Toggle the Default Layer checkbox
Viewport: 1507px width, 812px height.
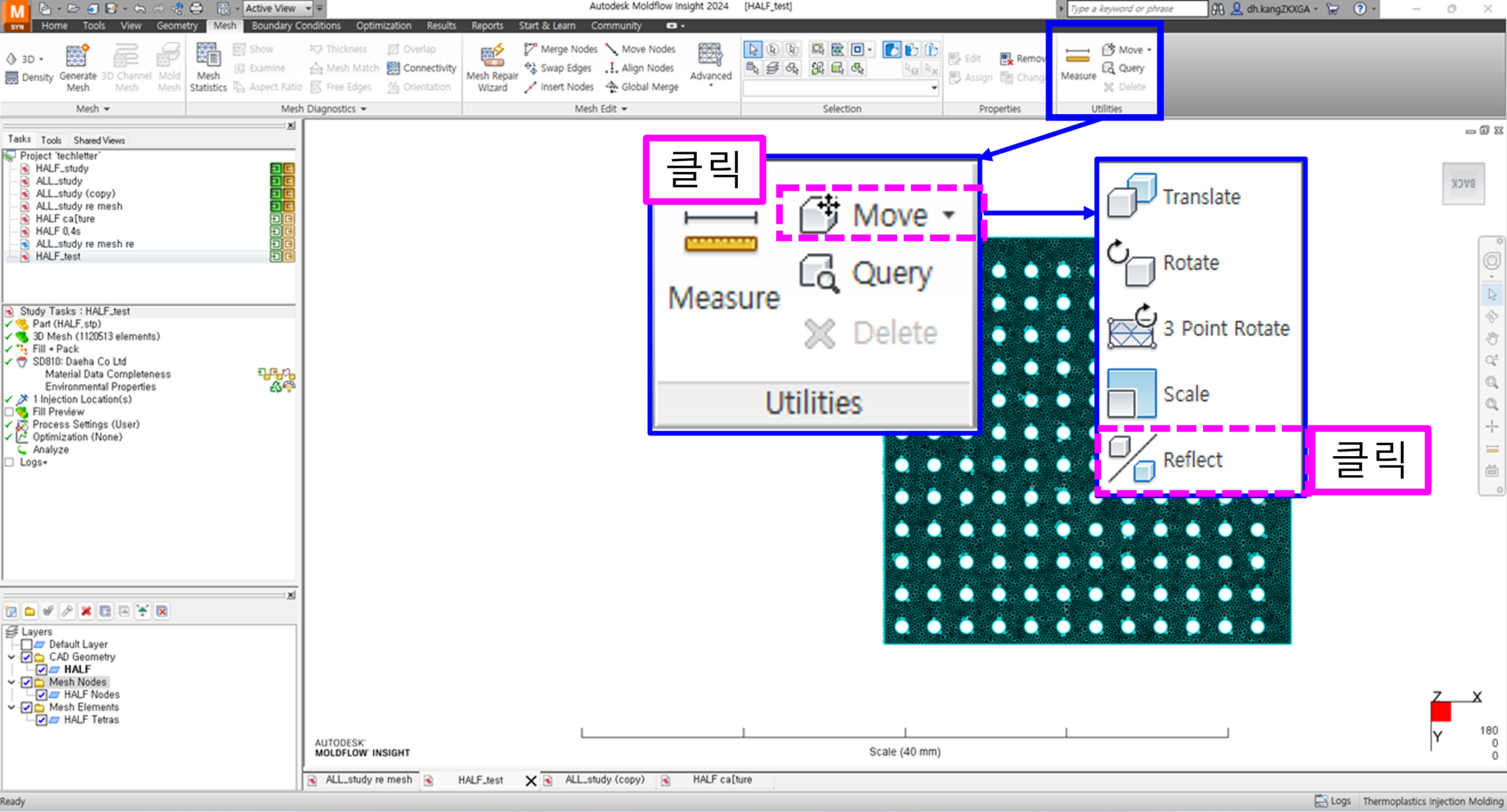[x=27, y=644]
